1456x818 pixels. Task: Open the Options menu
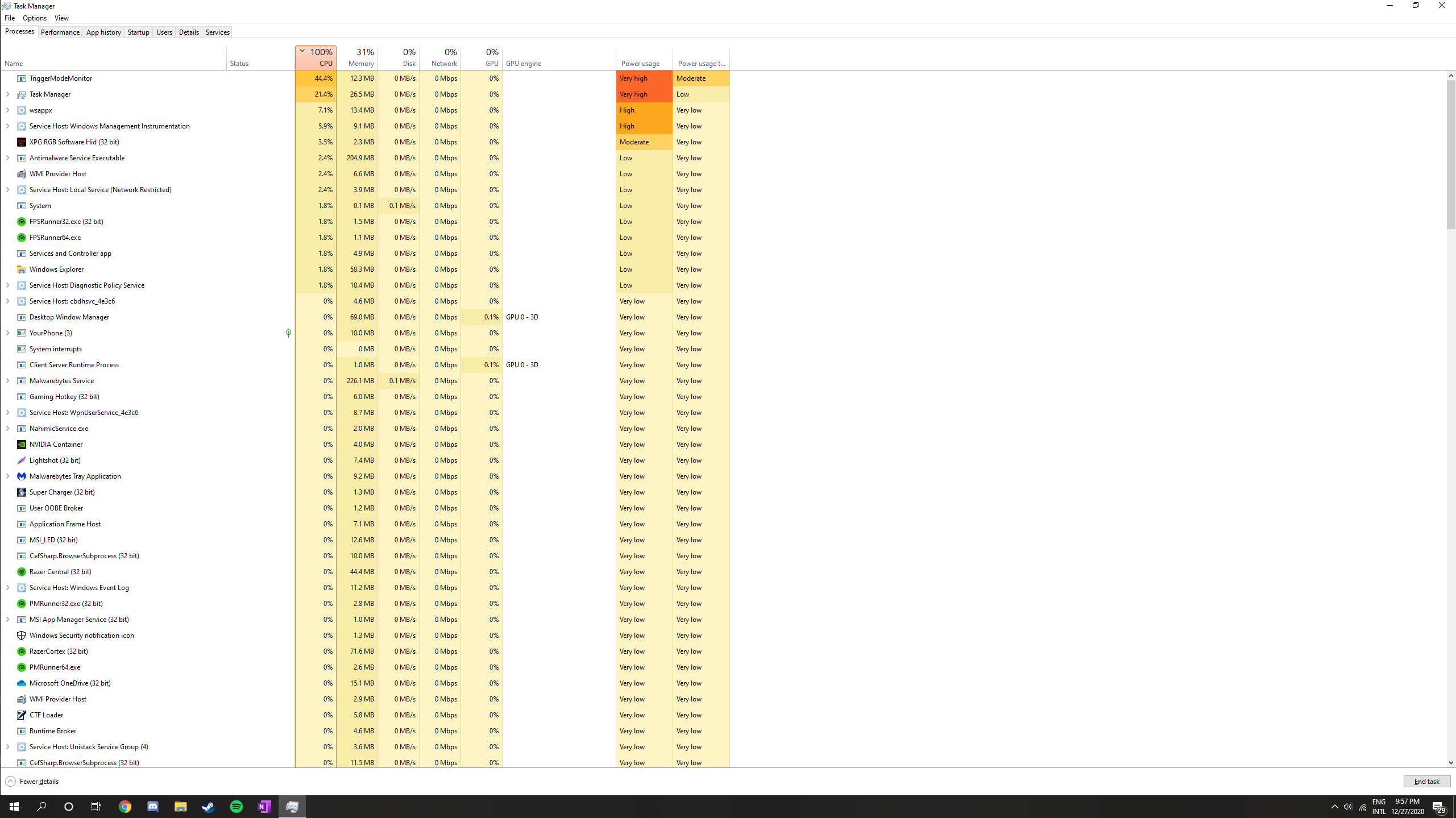pos(35,18)
